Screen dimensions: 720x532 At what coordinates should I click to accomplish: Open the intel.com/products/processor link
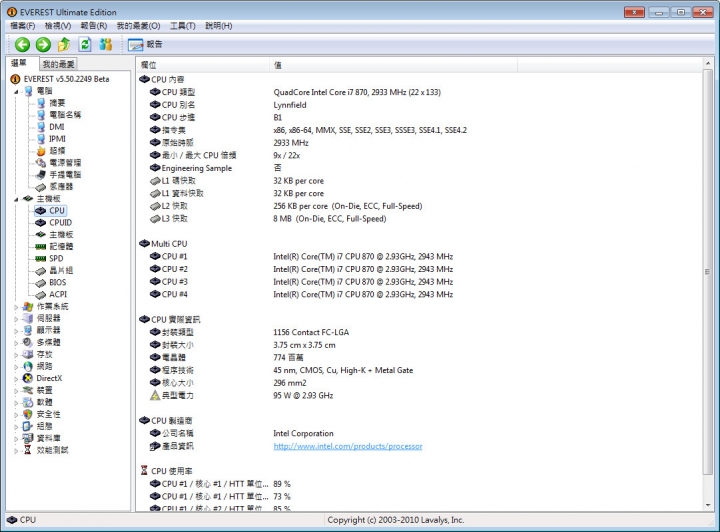(x=348, y=446)
